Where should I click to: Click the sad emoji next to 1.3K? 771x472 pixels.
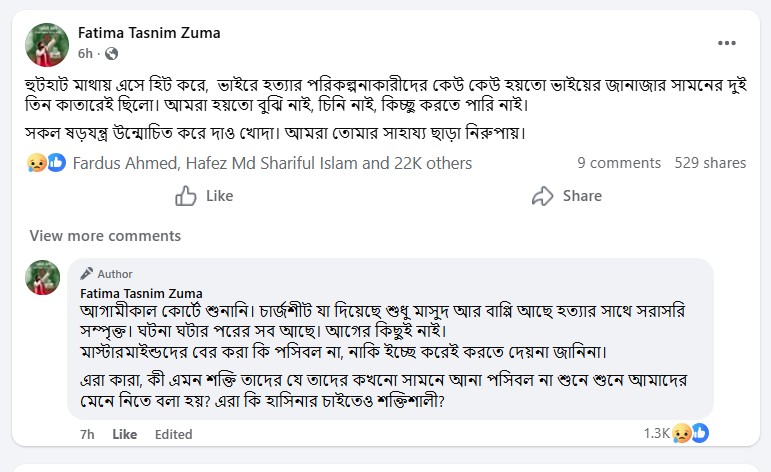click(x=682, y=434)
